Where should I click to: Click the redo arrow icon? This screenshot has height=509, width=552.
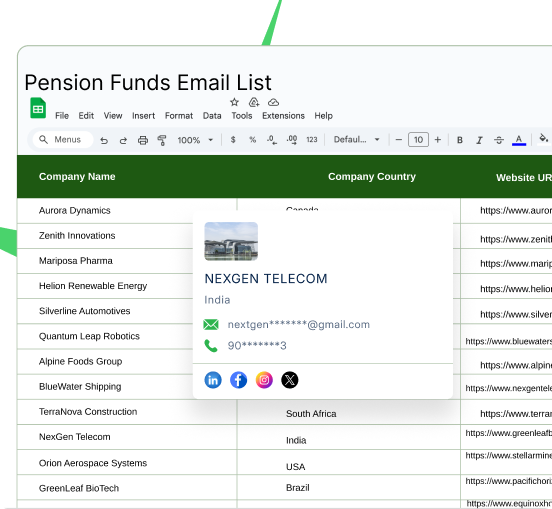[123, 141]
